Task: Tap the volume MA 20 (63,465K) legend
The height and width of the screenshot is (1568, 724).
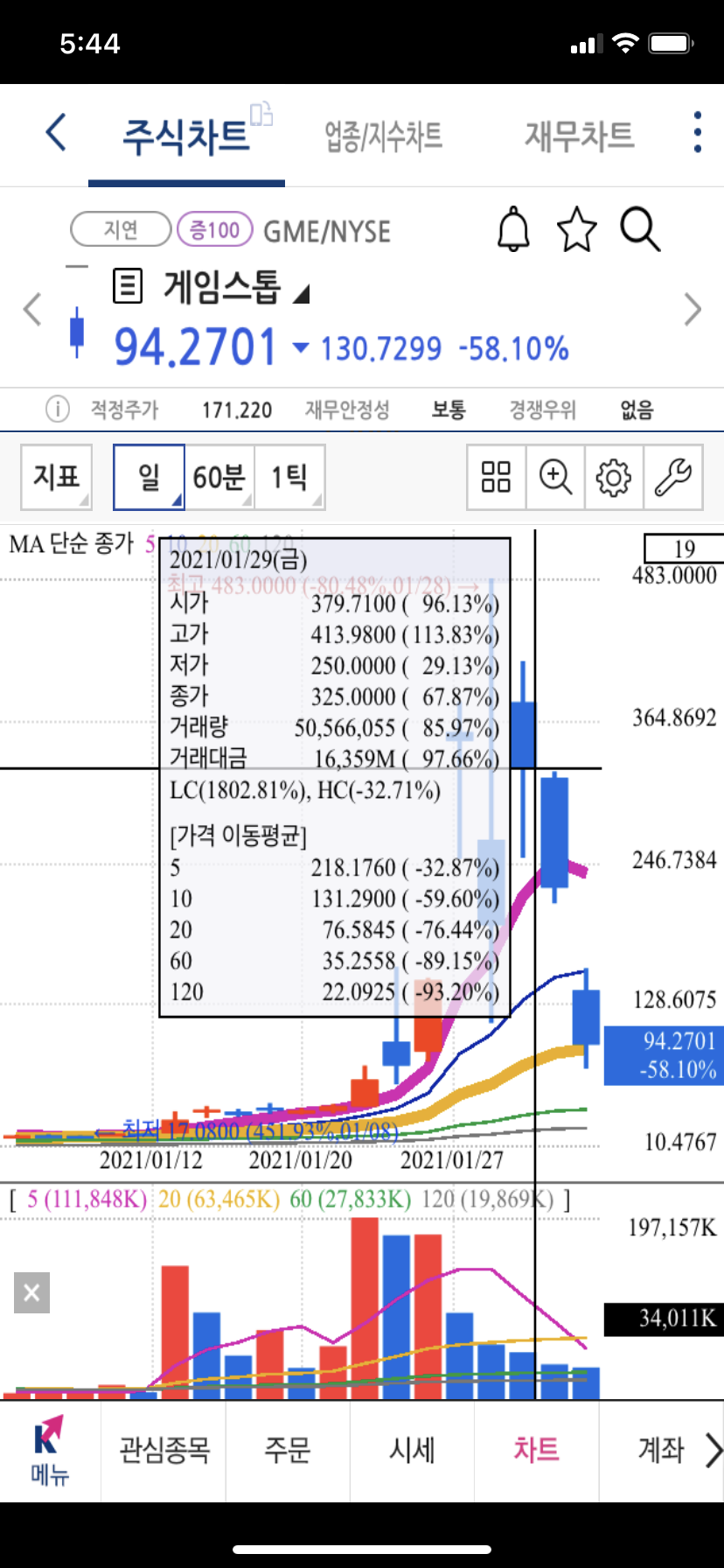Action: coord(219,1199)
